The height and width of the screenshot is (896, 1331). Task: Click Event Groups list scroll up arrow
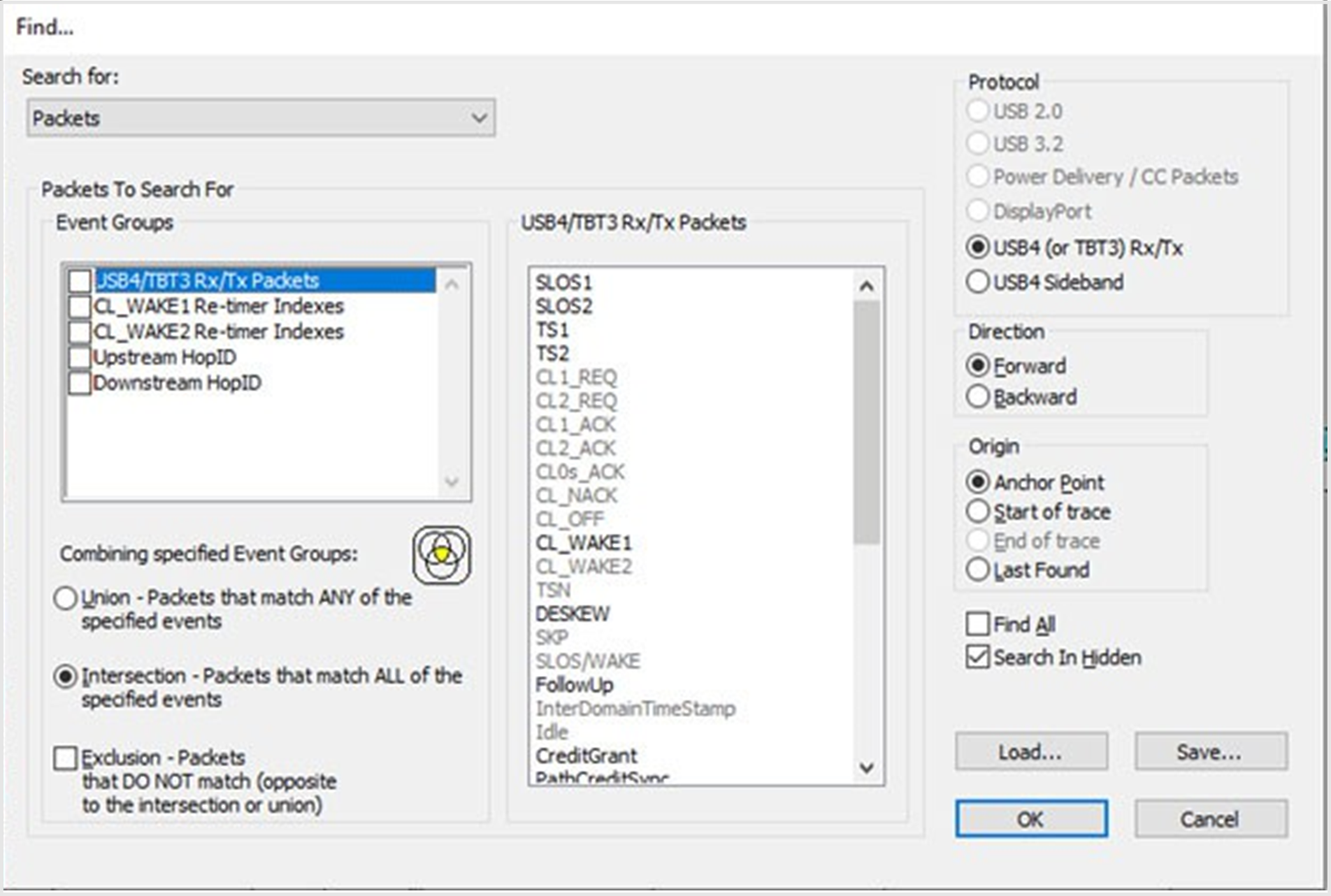452,284
